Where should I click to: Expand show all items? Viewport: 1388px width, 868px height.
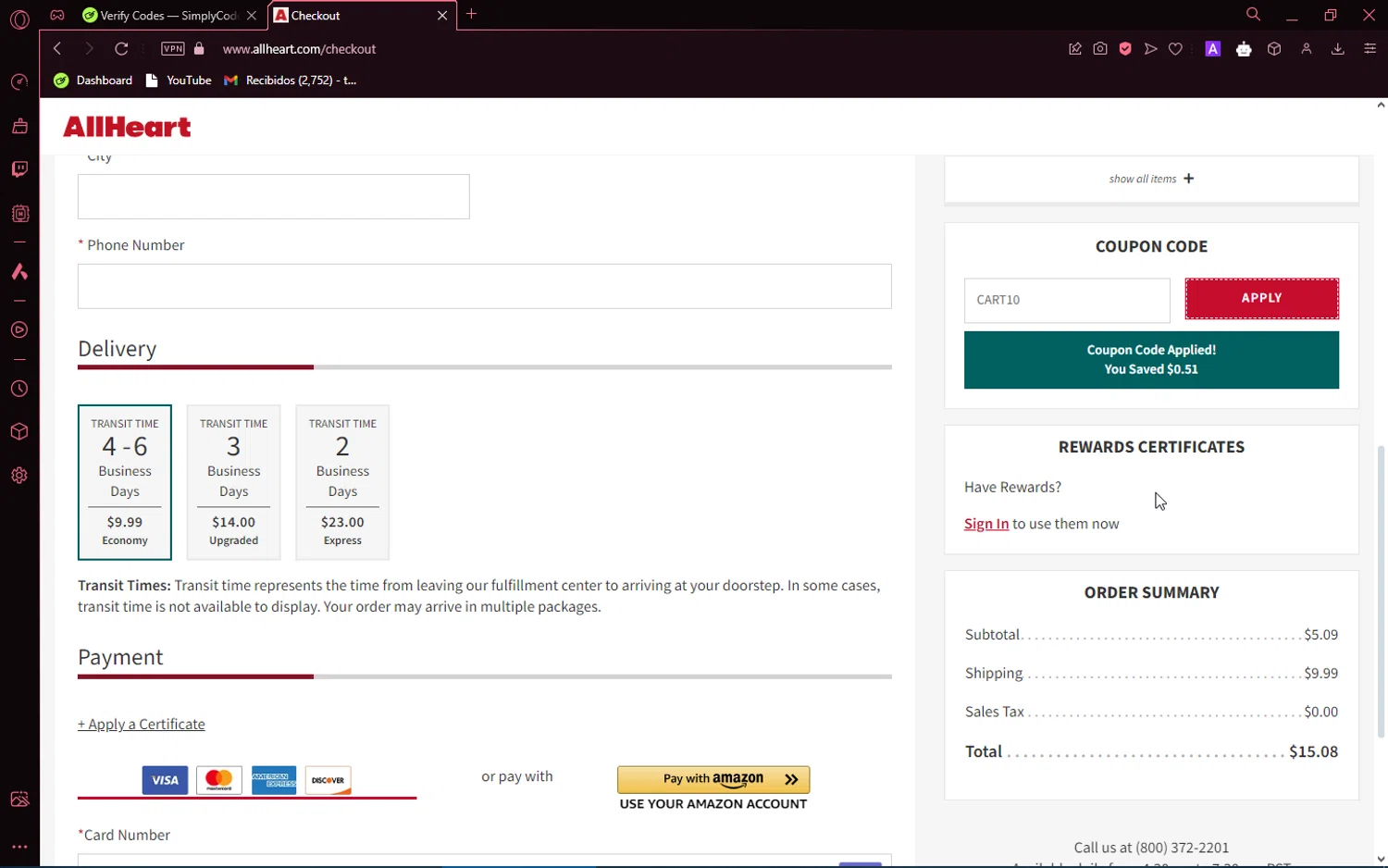pyautogui.click(x=1151, y=179)
